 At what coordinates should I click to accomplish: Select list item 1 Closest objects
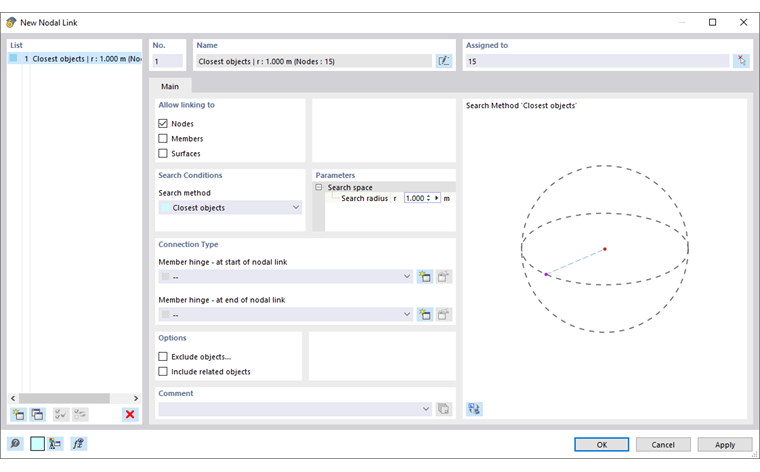(75, 59)
